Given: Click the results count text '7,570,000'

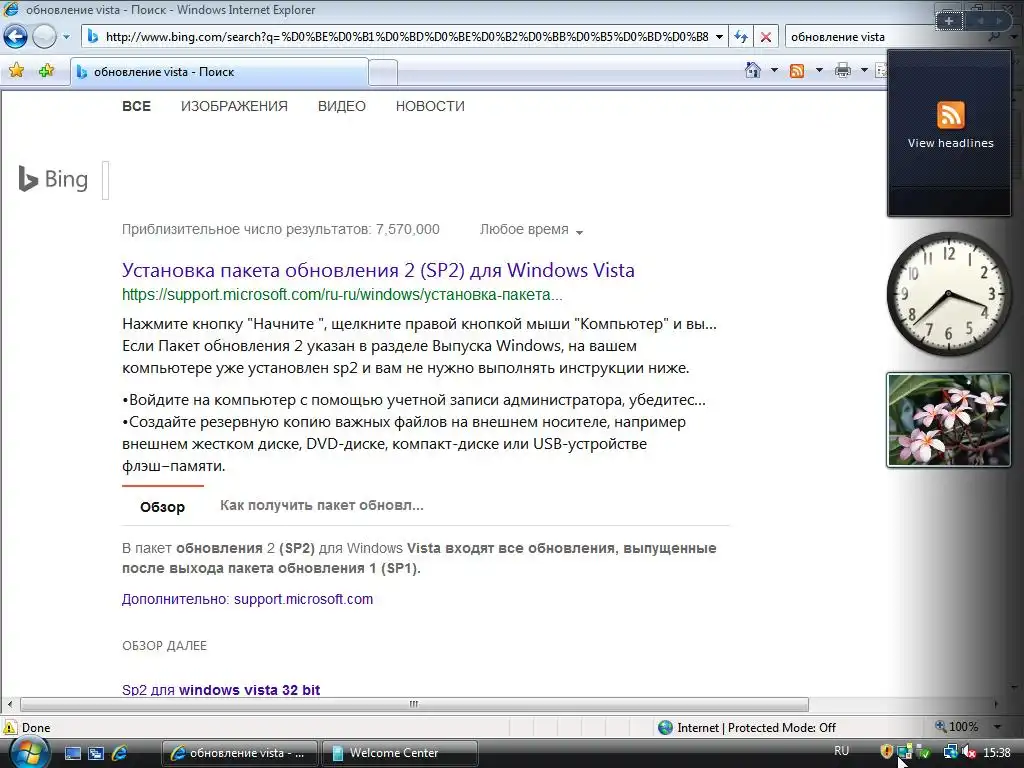Looking at the screenshot, I should pos(408,229).
